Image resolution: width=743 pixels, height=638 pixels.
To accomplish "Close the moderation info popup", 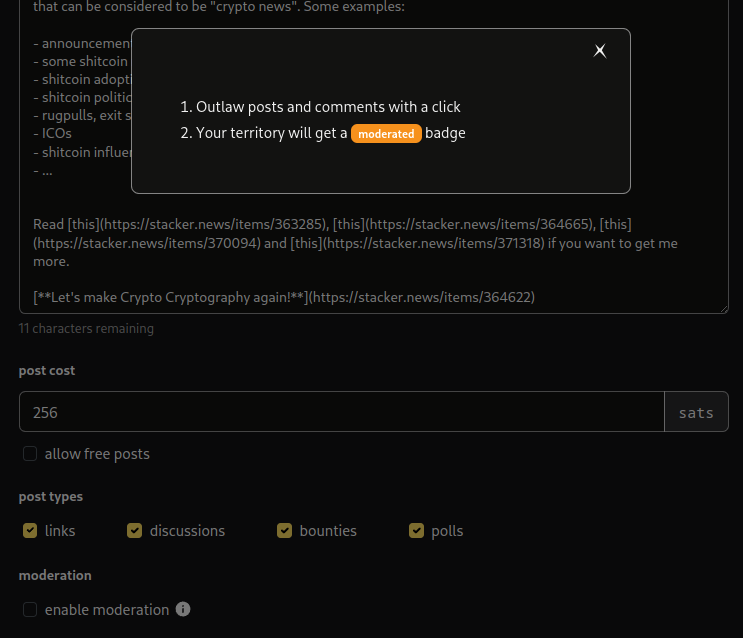I will [600, 51].
